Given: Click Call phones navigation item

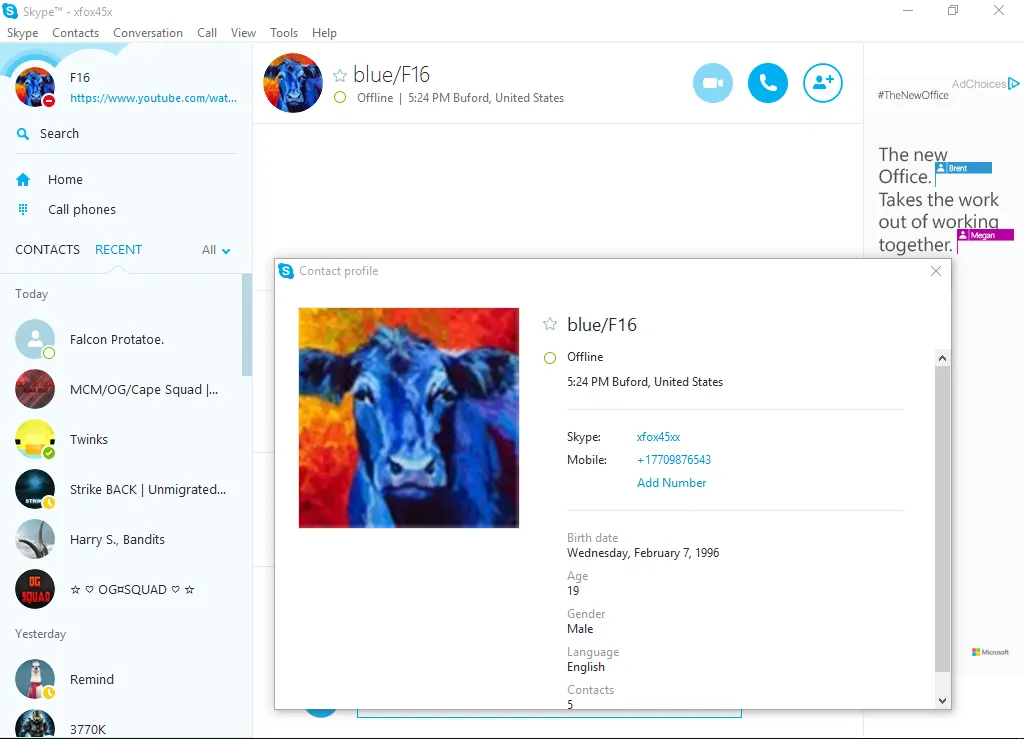Looking at the screenshot, I should 82,210.
